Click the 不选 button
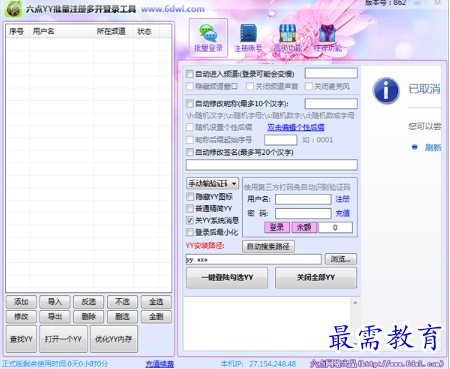The width and height of the screenshot is (450, 369). coord(122,302)
